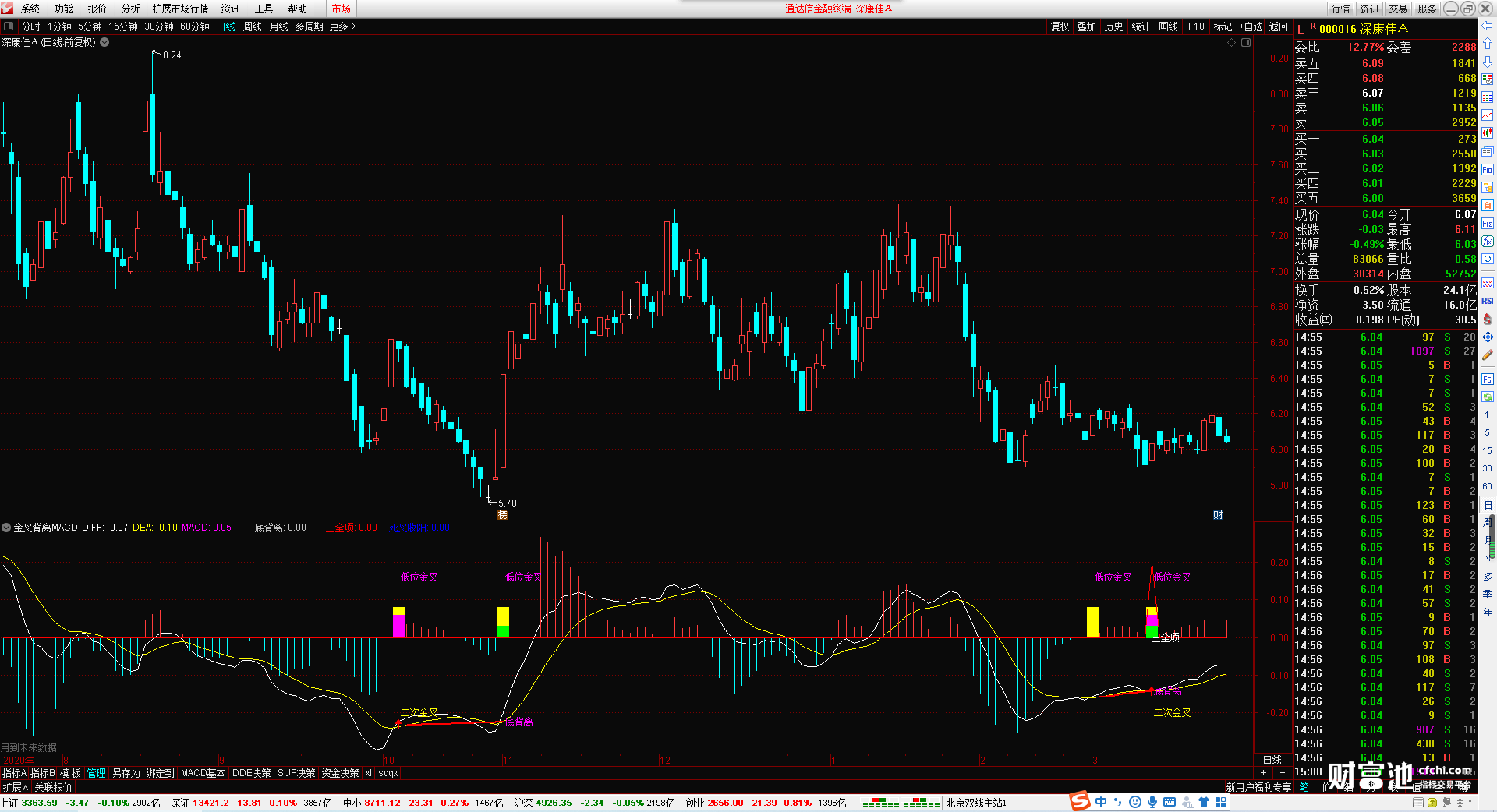Click the window layout icon before 分时
Viewport: 1497px width, 812px height.
point(9,26)
